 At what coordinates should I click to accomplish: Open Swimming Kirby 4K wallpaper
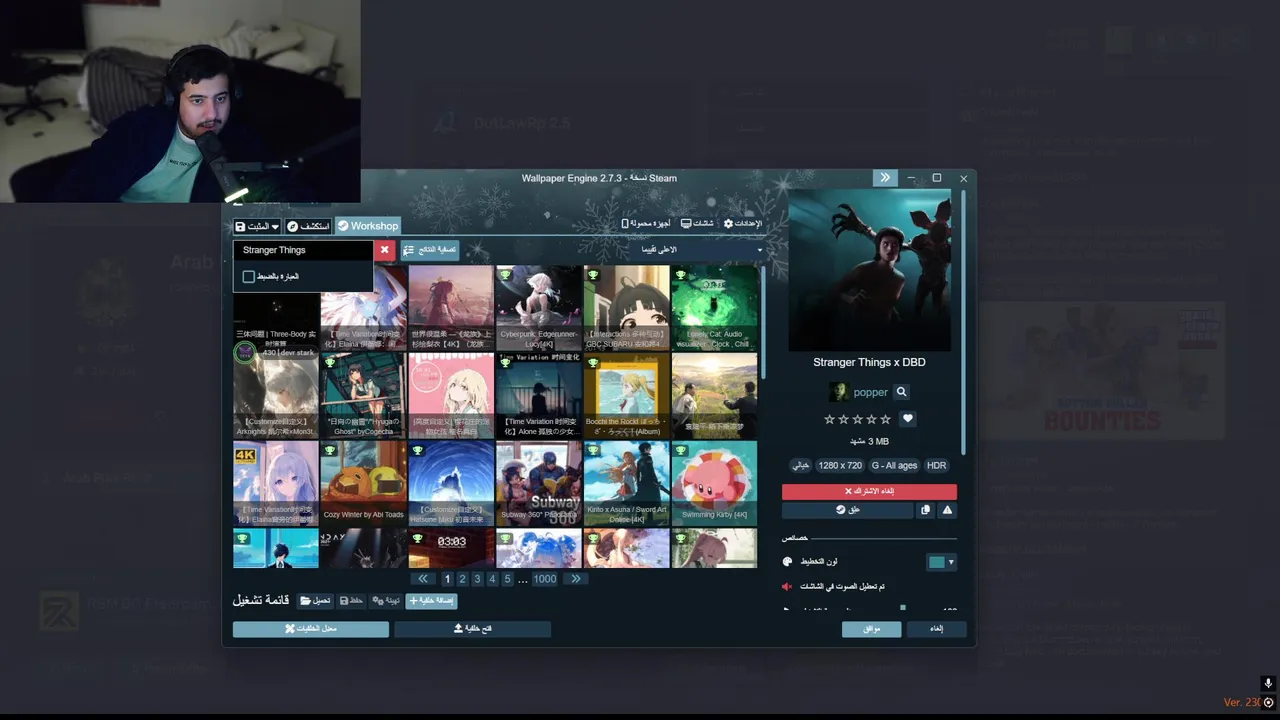tap(714, 484)
